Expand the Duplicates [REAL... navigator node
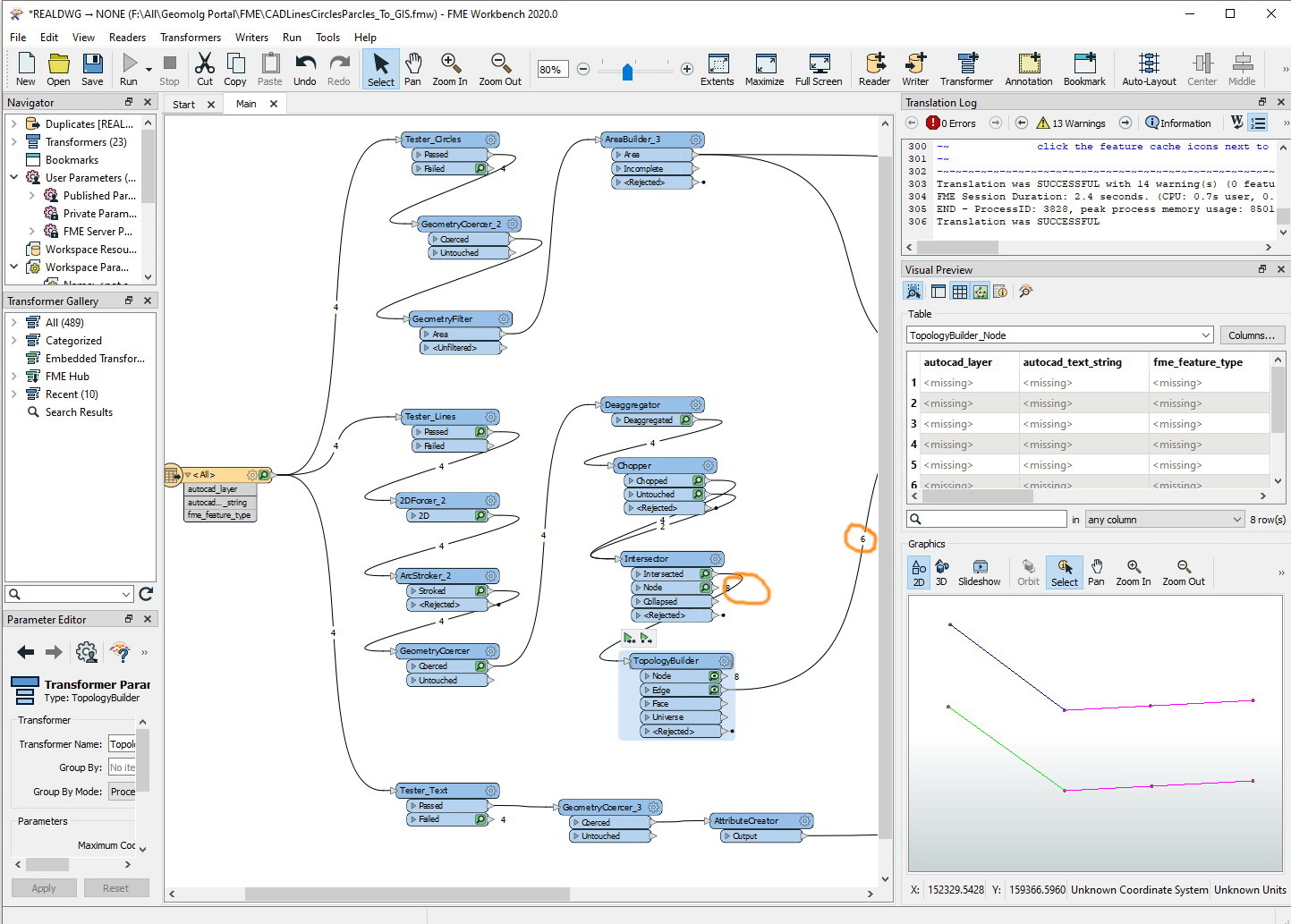The width and height of the screenshot is (1291, 924). click(x=14, y=124)
